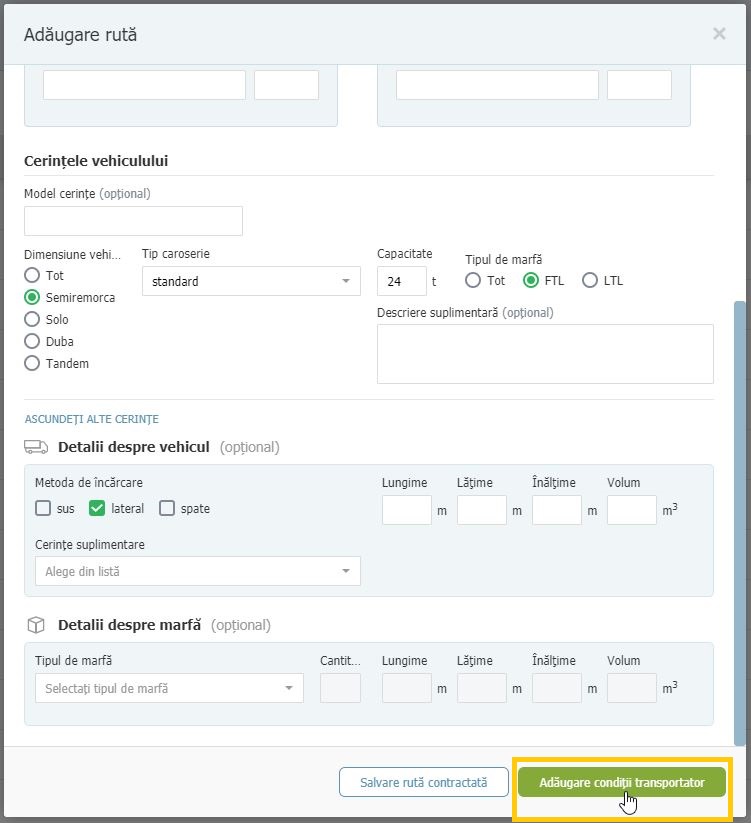Click the truck icon beside Detalii despre vehicul
This screenshot has width=751, height=823.
click(x=36, y=447)
